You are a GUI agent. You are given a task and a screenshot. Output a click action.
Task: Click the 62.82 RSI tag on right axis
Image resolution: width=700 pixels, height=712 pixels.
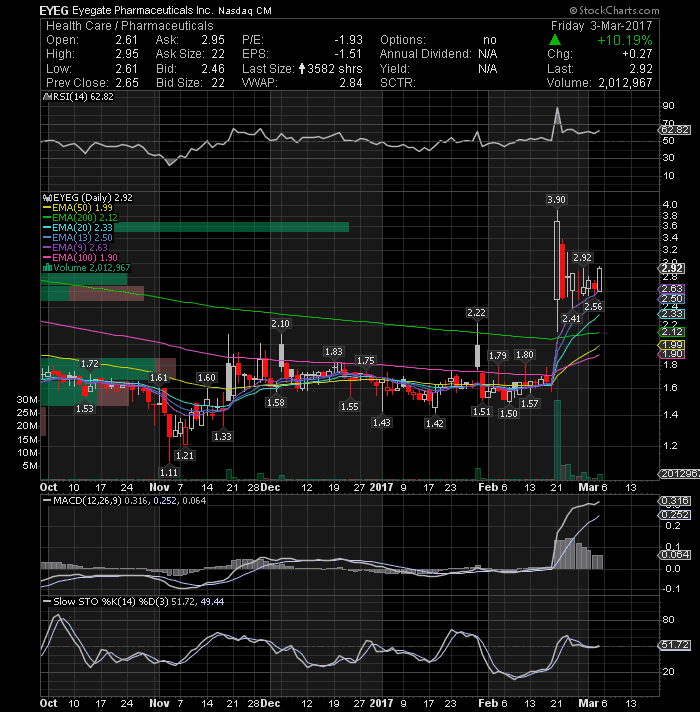(x=675, y=130)
